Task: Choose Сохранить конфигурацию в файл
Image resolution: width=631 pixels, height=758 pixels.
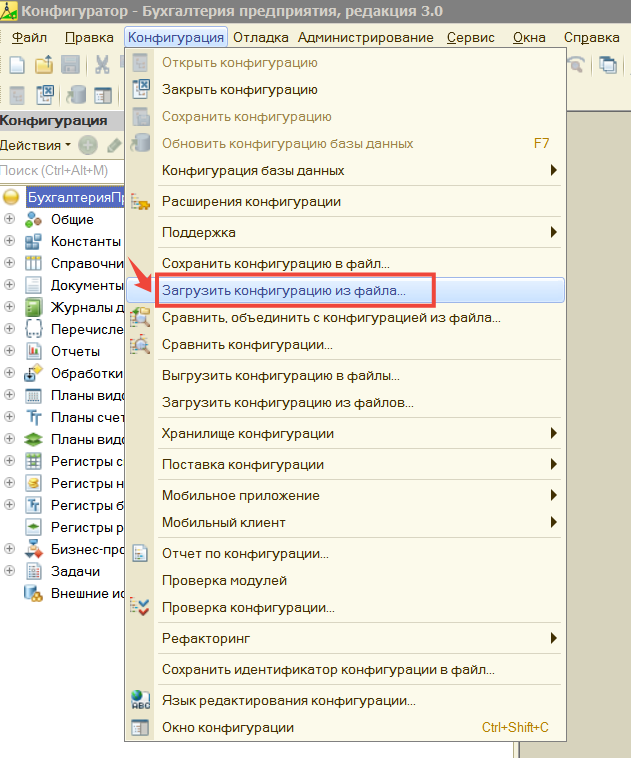Action: coord(345,263)
